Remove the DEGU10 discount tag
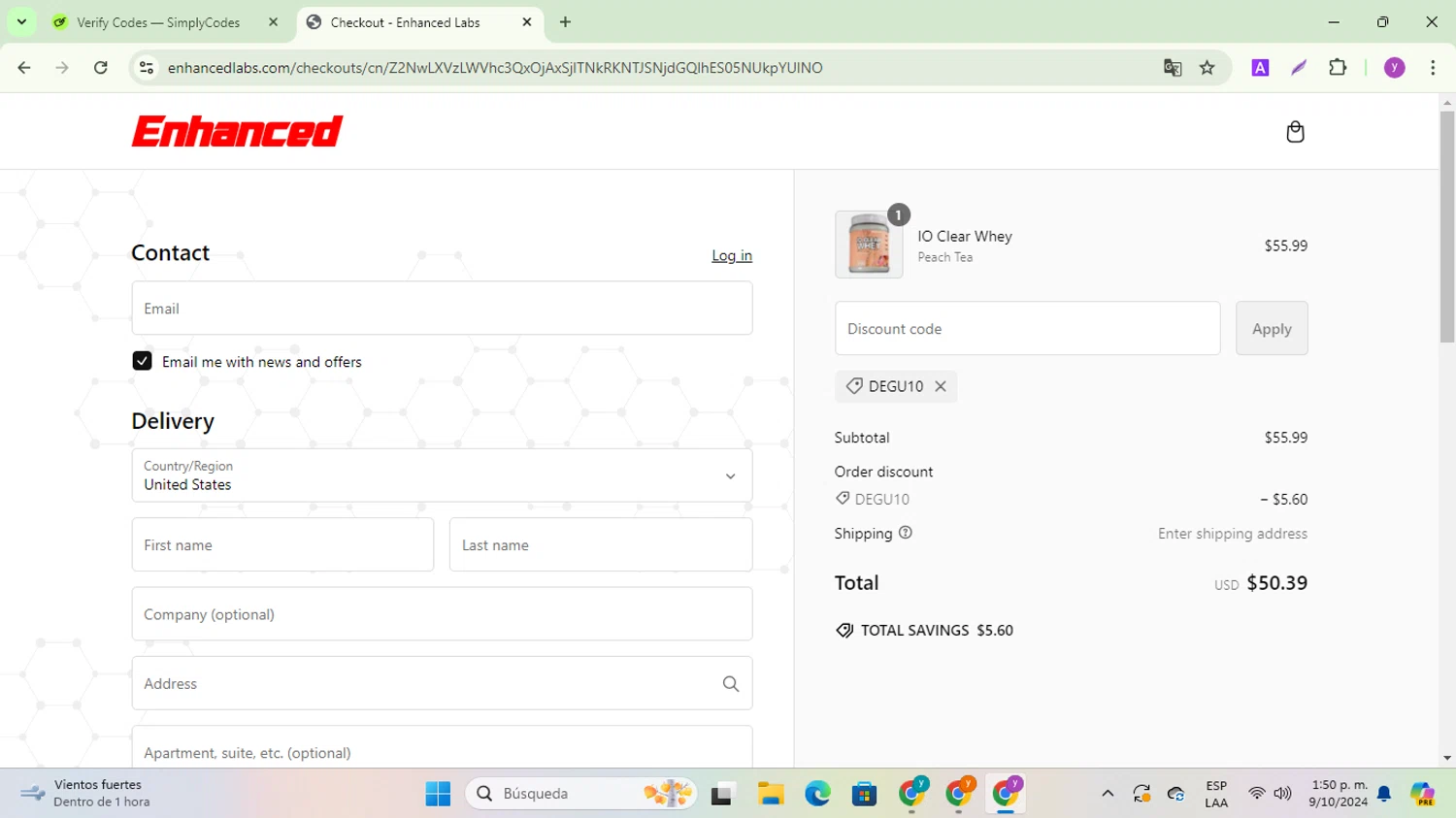Viewport: 1456px width, 818px height. [941, 386]
